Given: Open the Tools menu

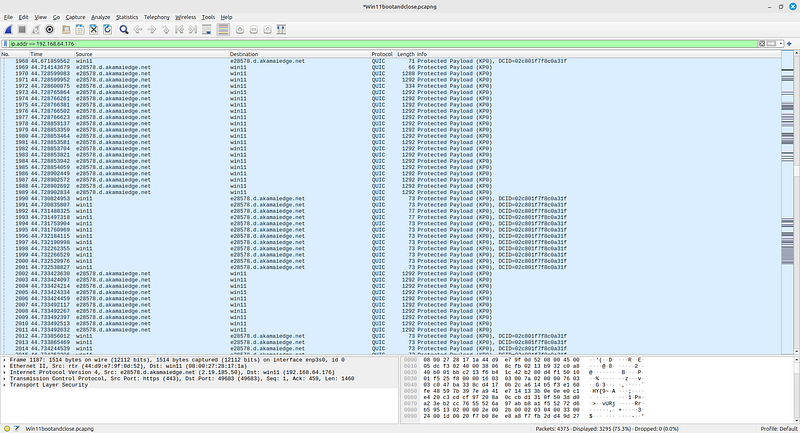Looking at the screenshot, I should [x=208, y=17].
